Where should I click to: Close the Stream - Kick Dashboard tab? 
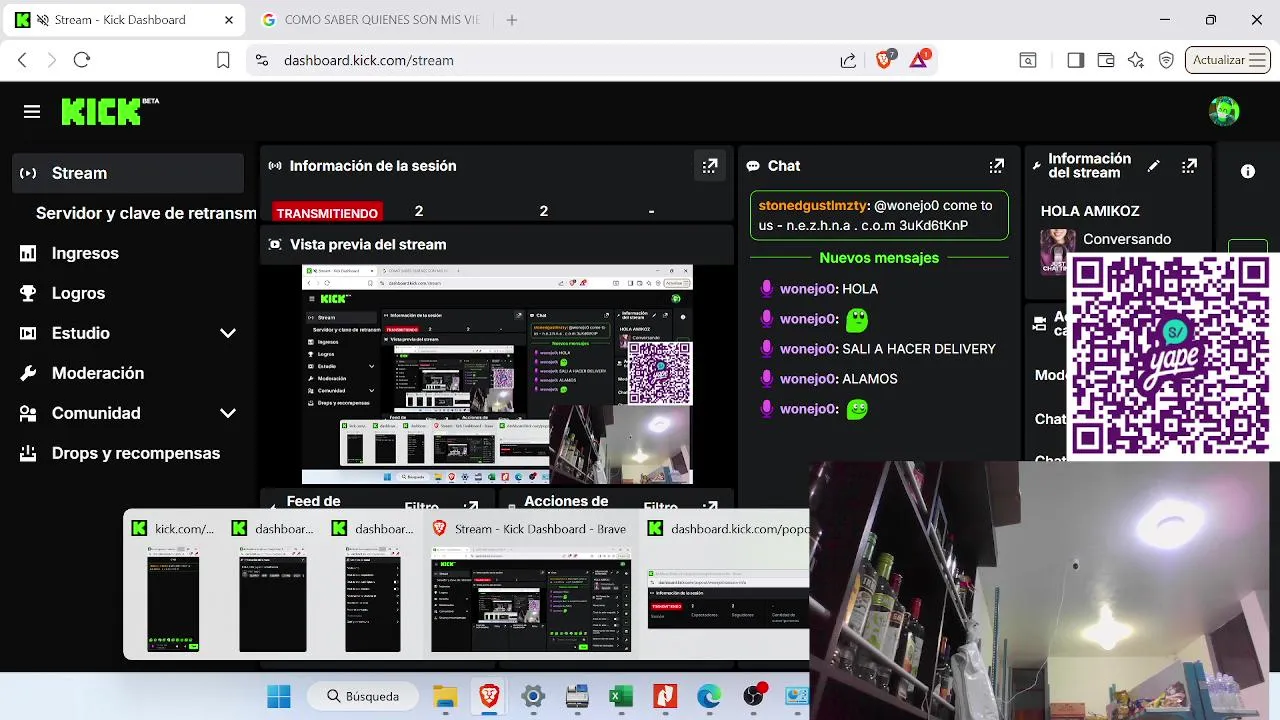click(x=229, y=20)
